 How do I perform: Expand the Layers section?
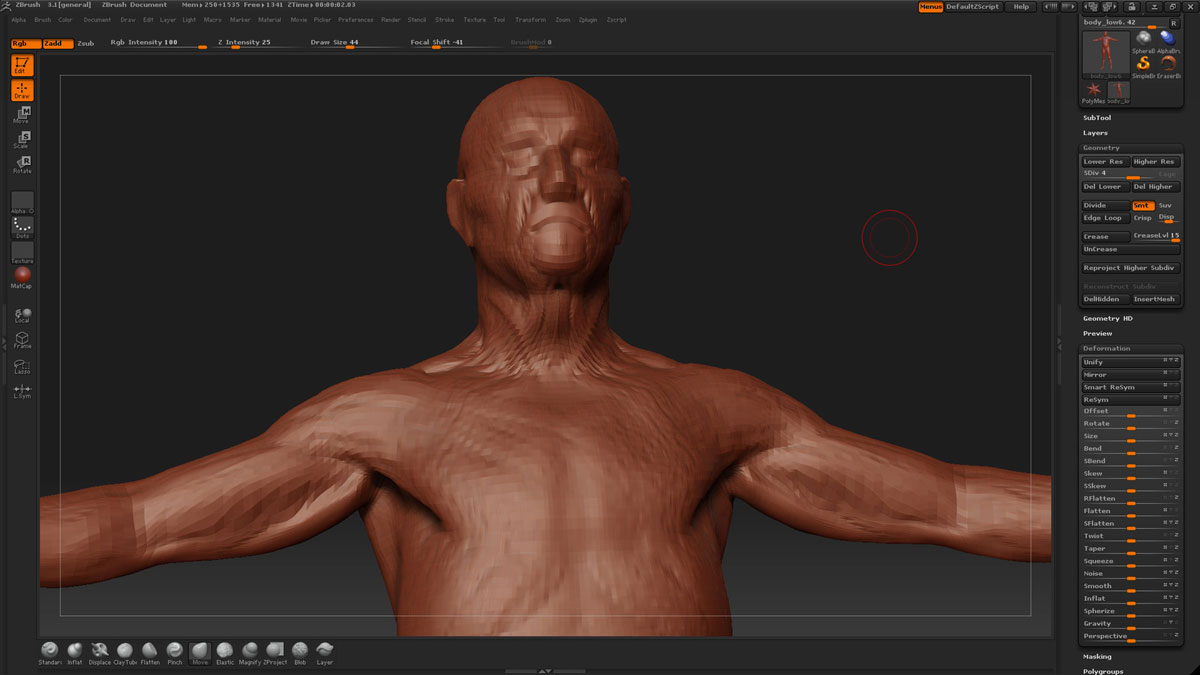1095,133
